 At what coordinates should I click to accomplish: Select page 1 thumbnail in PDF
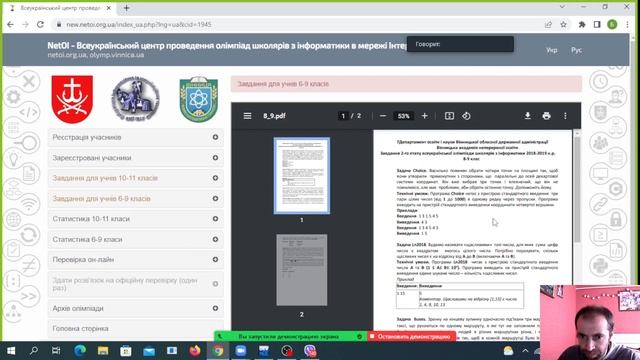coord(302,176)
